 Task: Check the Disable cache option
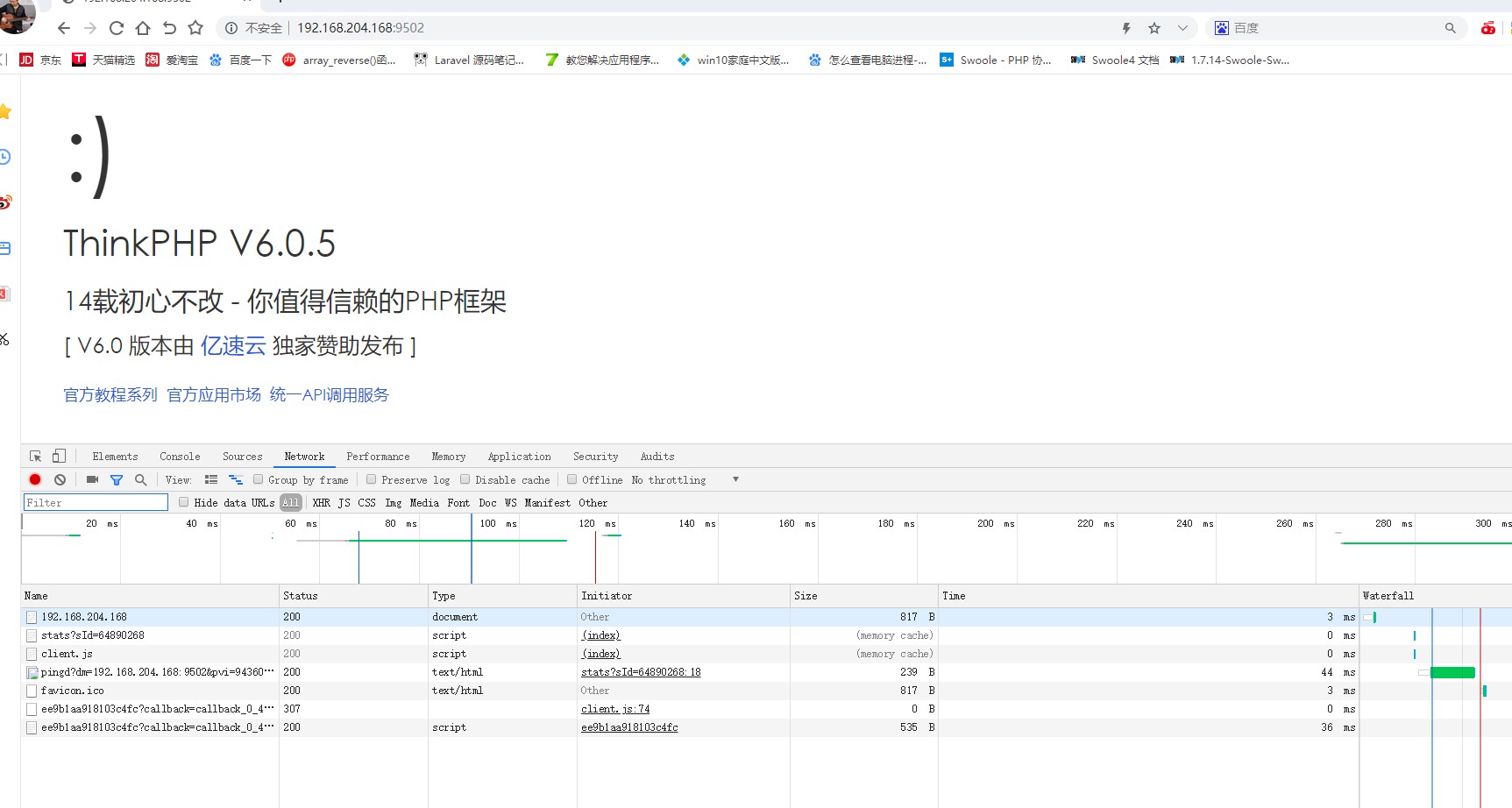click(x=465, y=479)
